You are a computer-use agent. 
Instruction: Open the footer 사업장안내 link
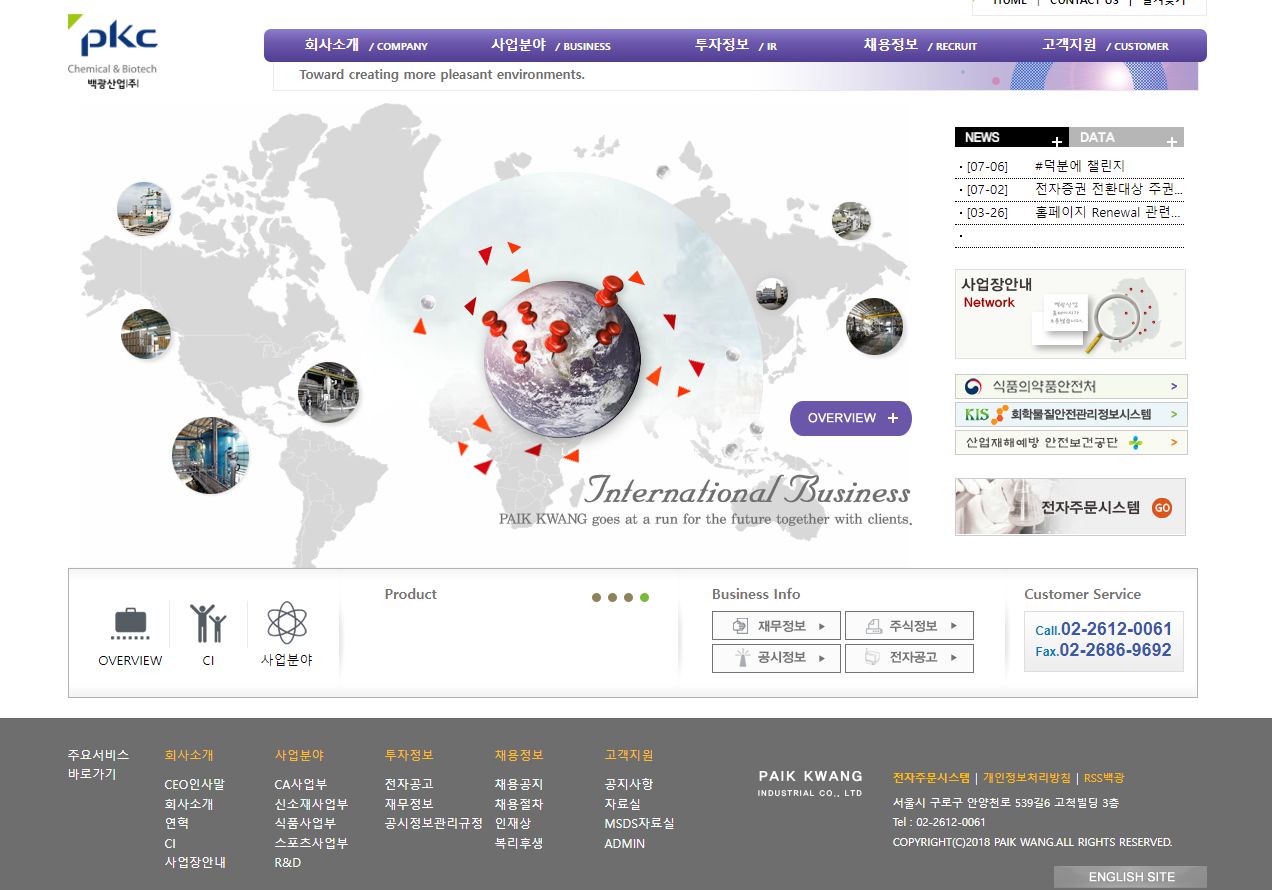point(195,863)
